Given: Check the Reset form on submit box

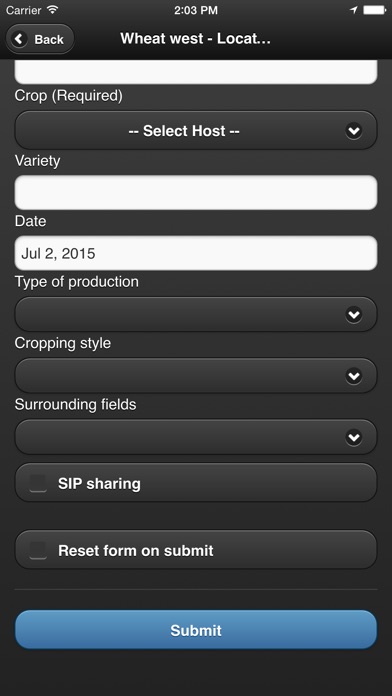Looking at the screenshot, I should coord(38,550).
